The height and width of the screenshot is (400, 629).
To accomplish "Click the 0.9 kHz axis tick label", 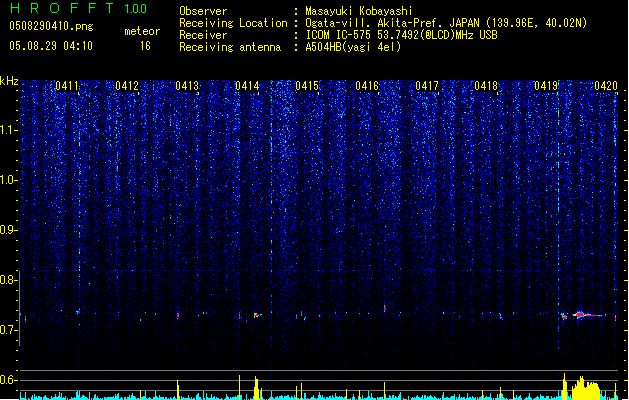I will [9, 230].
